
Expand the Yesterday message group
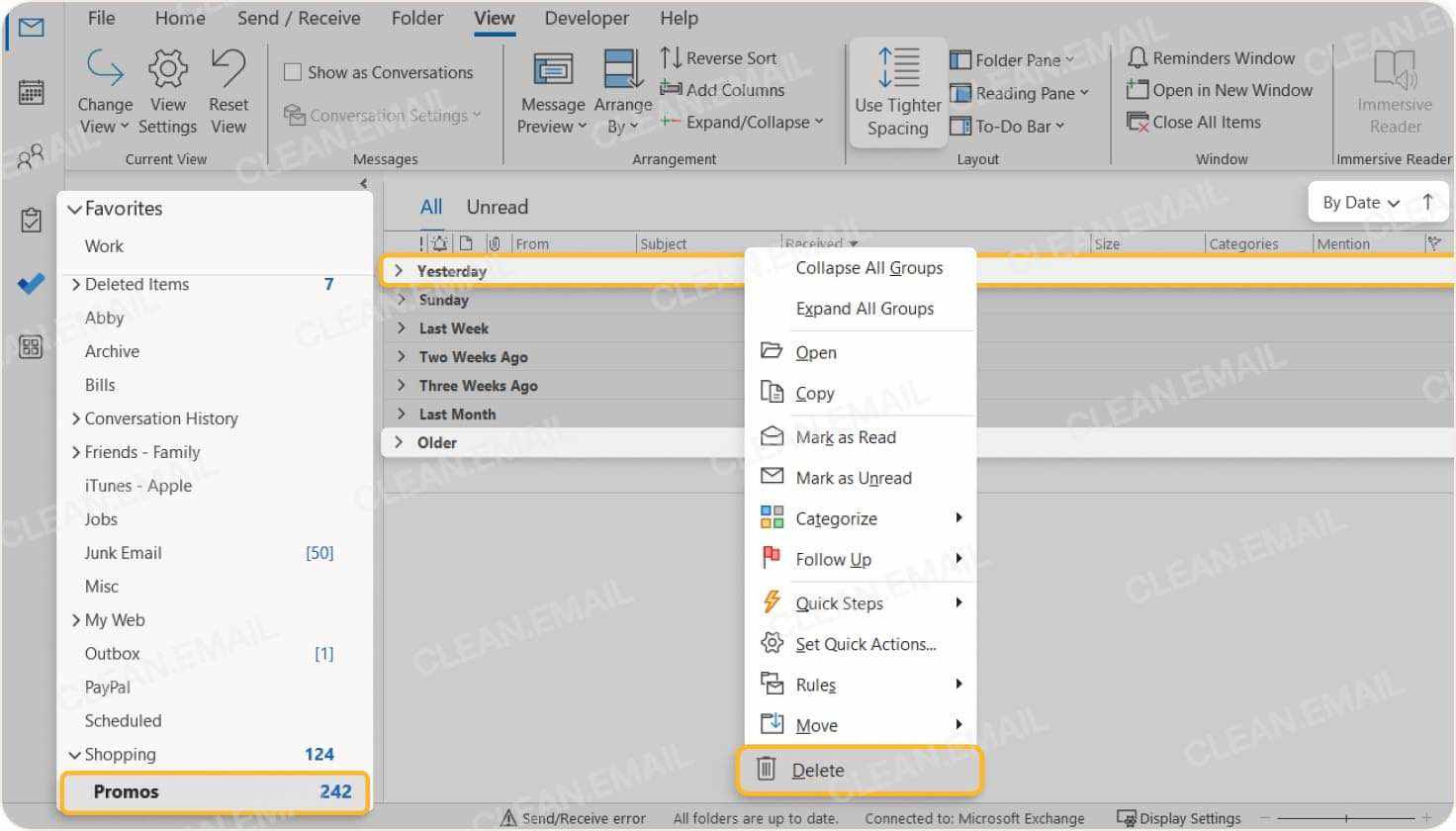point(399,270)
